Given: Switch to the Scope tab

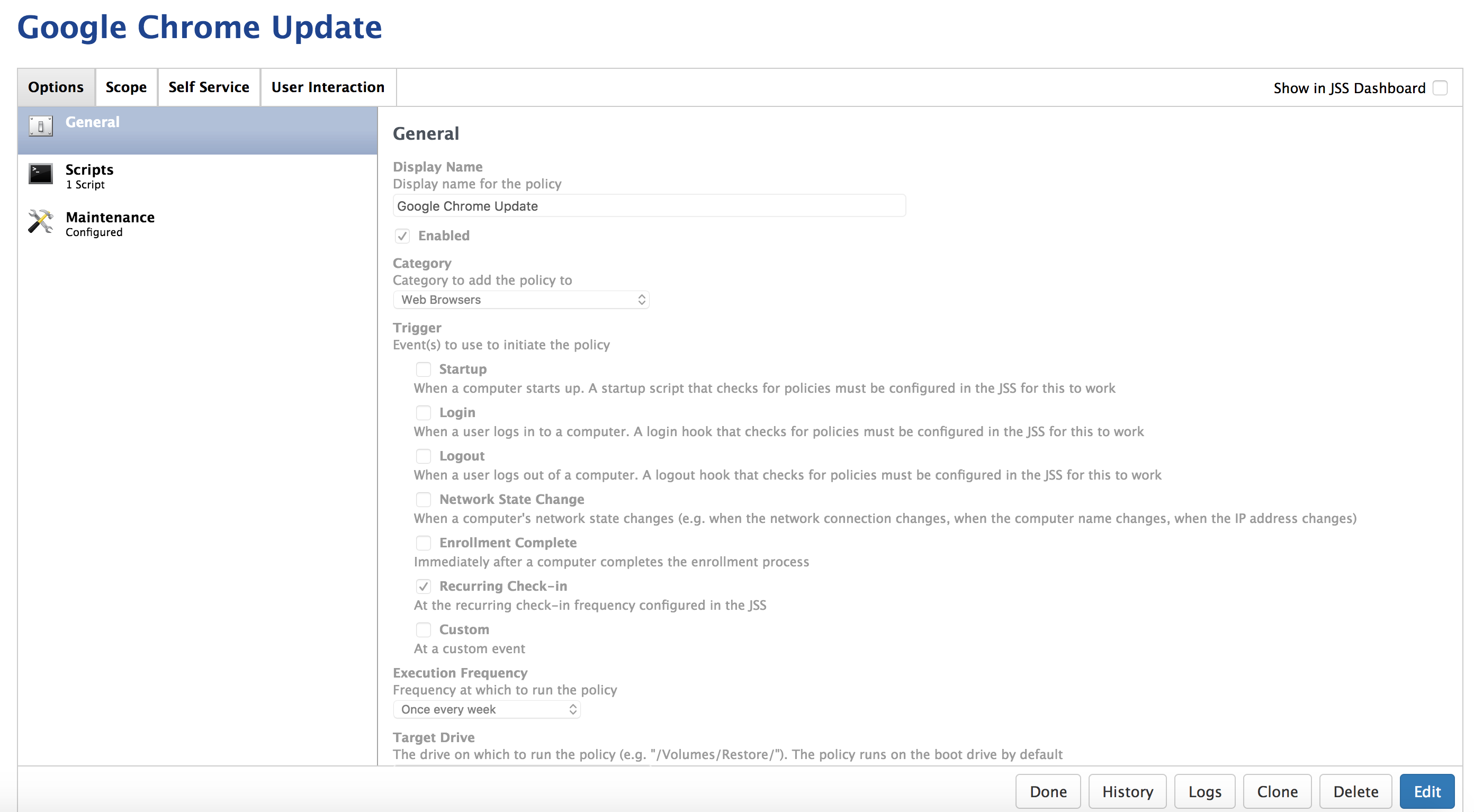Looking at the screenshot, I should click(126, 87).
